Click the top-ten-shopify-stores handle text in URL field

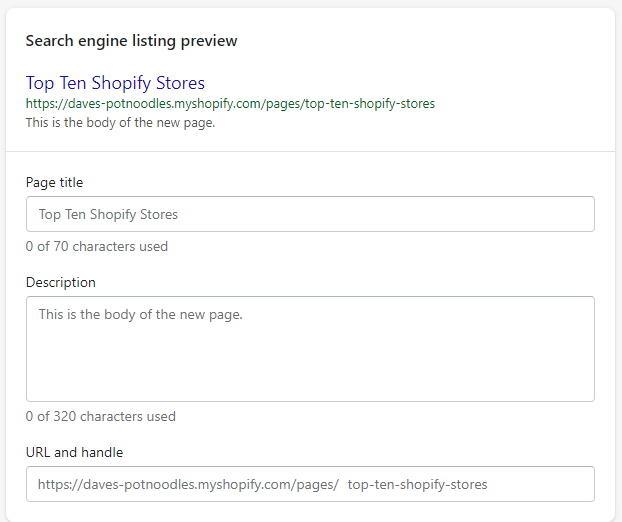point(417,484)
